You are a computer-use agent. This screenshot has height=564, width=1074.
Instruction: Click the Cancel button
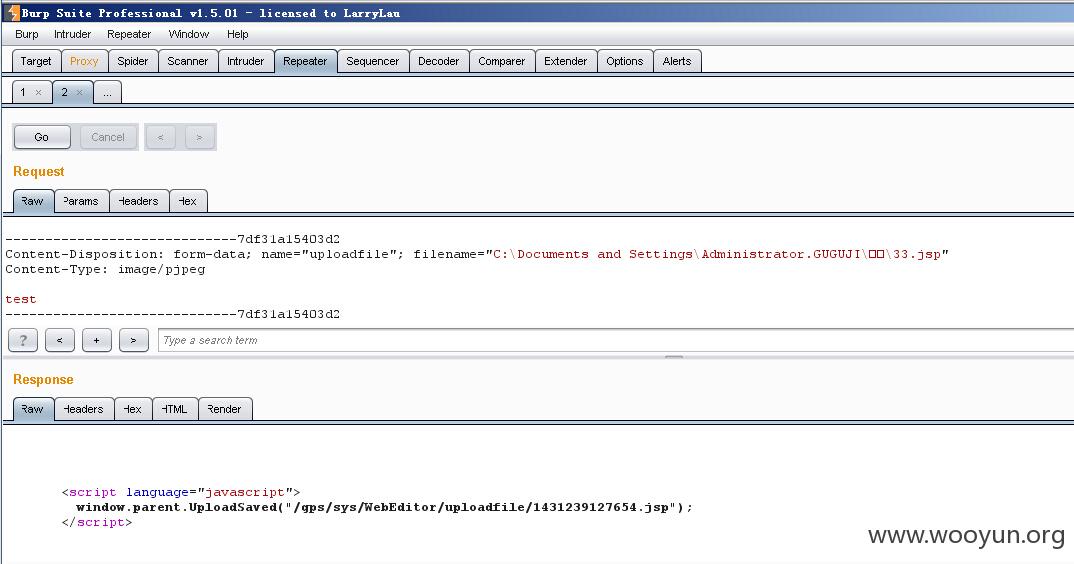[x=108, y=137]
